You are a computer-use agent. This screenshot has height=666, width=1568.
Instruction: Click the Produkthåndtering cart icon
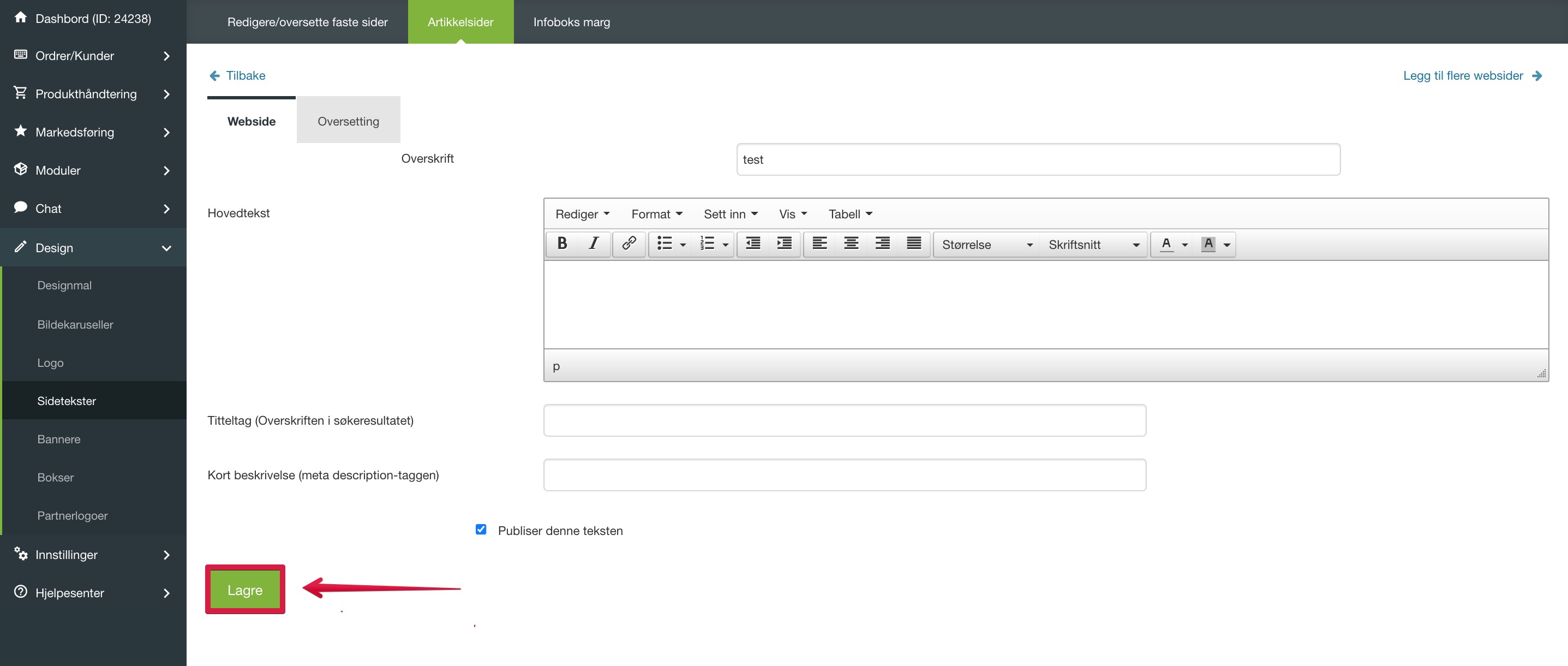[20, 93]
